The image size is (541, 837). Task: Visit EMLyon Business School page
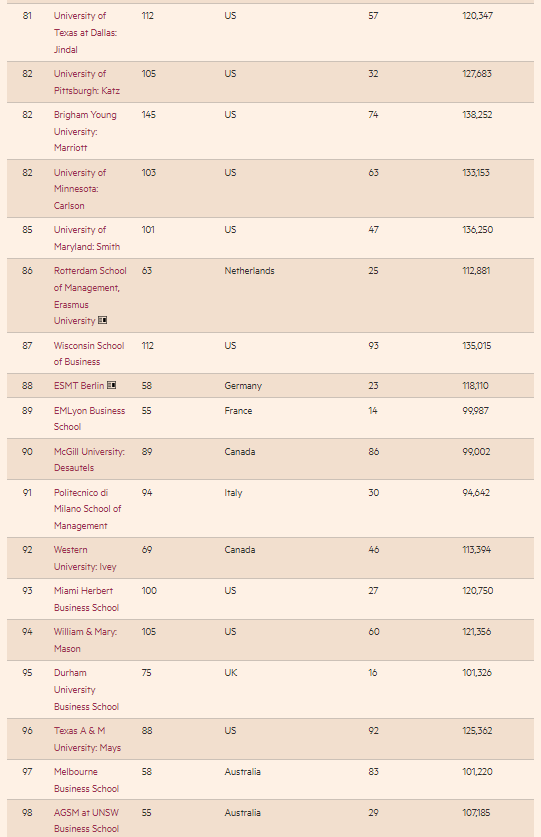pos(89,418)
